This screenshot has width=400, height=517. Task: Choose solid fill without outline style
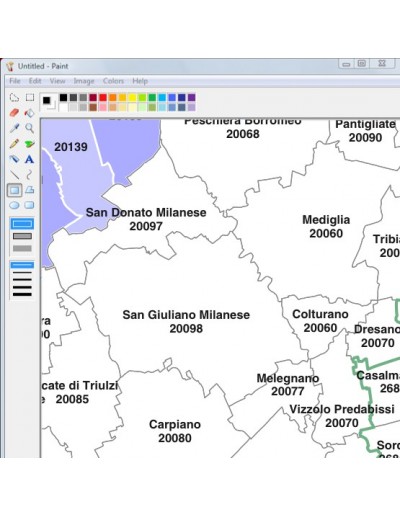(22, 248)
